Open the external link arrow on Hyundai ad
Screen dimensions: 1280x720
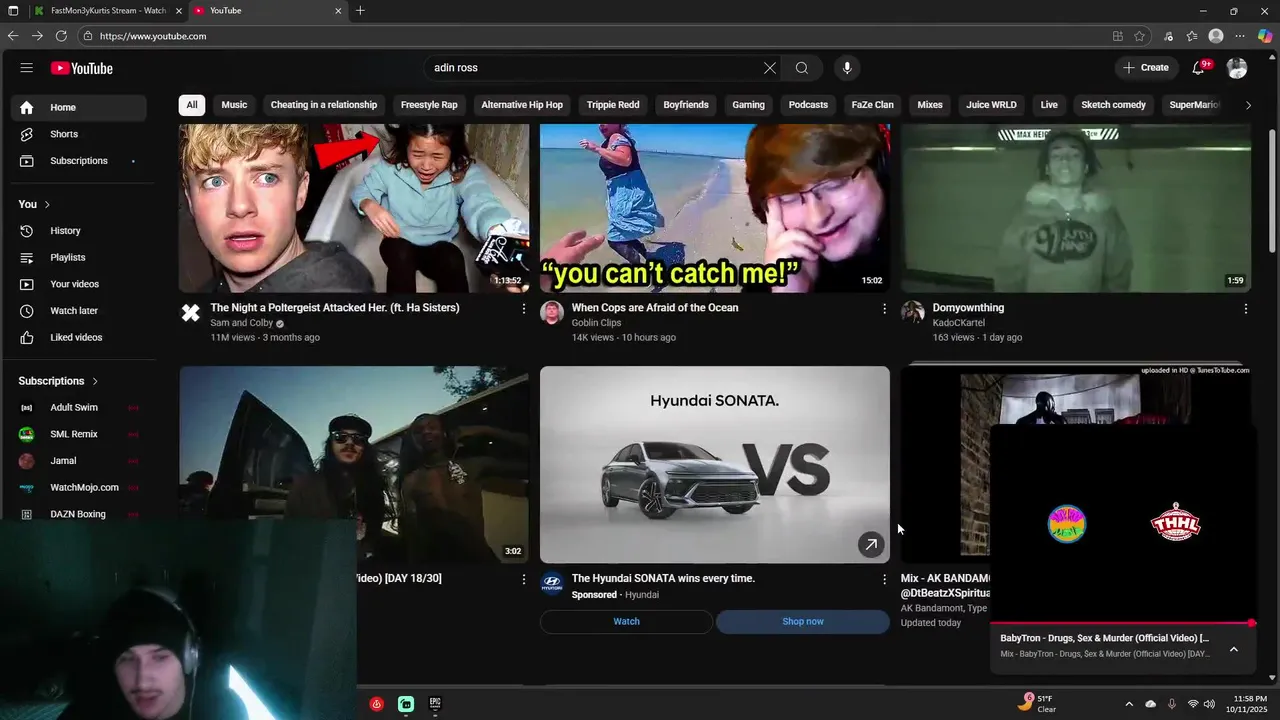(x=871, y=544)
